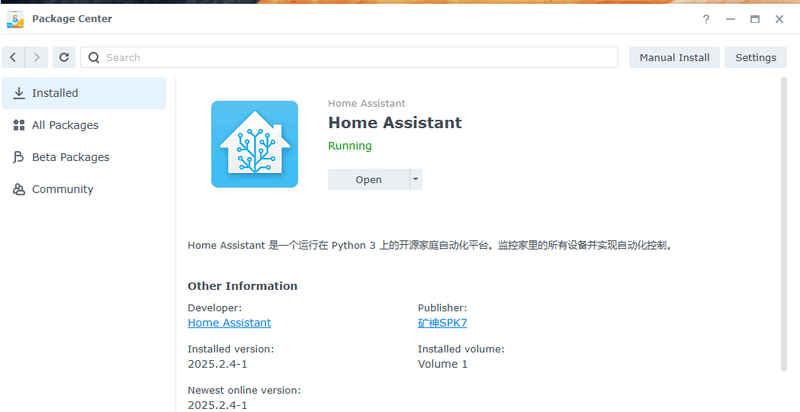Go forward with the right arrow button
Image resolution: width=800 pixels, height=412 pixels.
tap(36, 58)
